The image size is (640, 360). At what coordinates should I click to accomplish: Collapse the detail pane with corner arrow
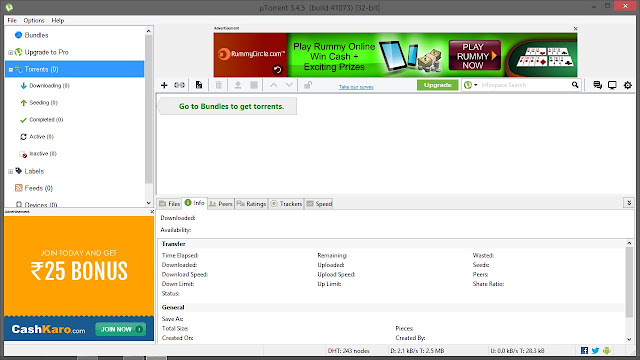click(629, 203)
